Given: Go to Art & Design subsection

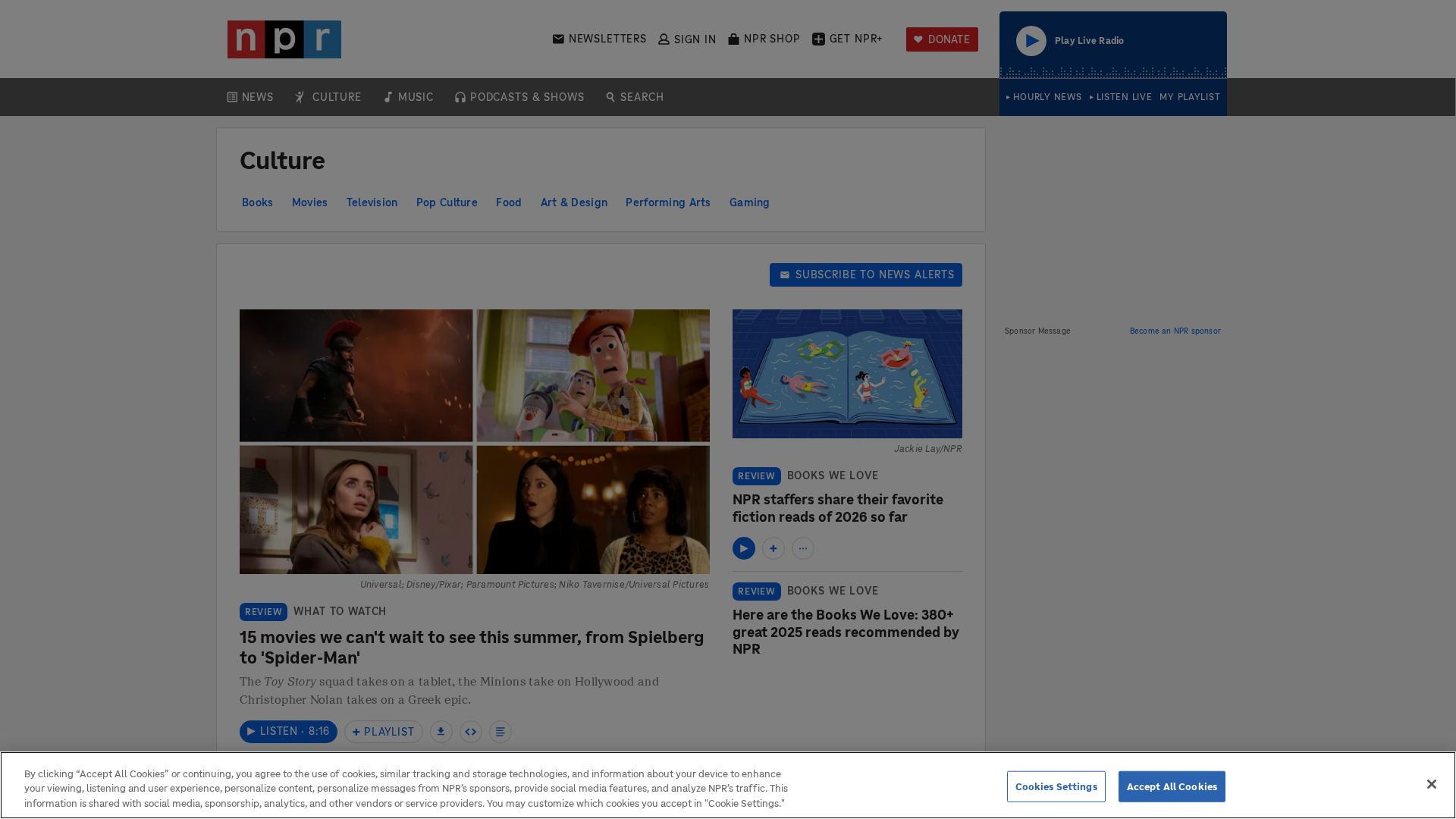Looking at the screenshot, I should [574, 202].
